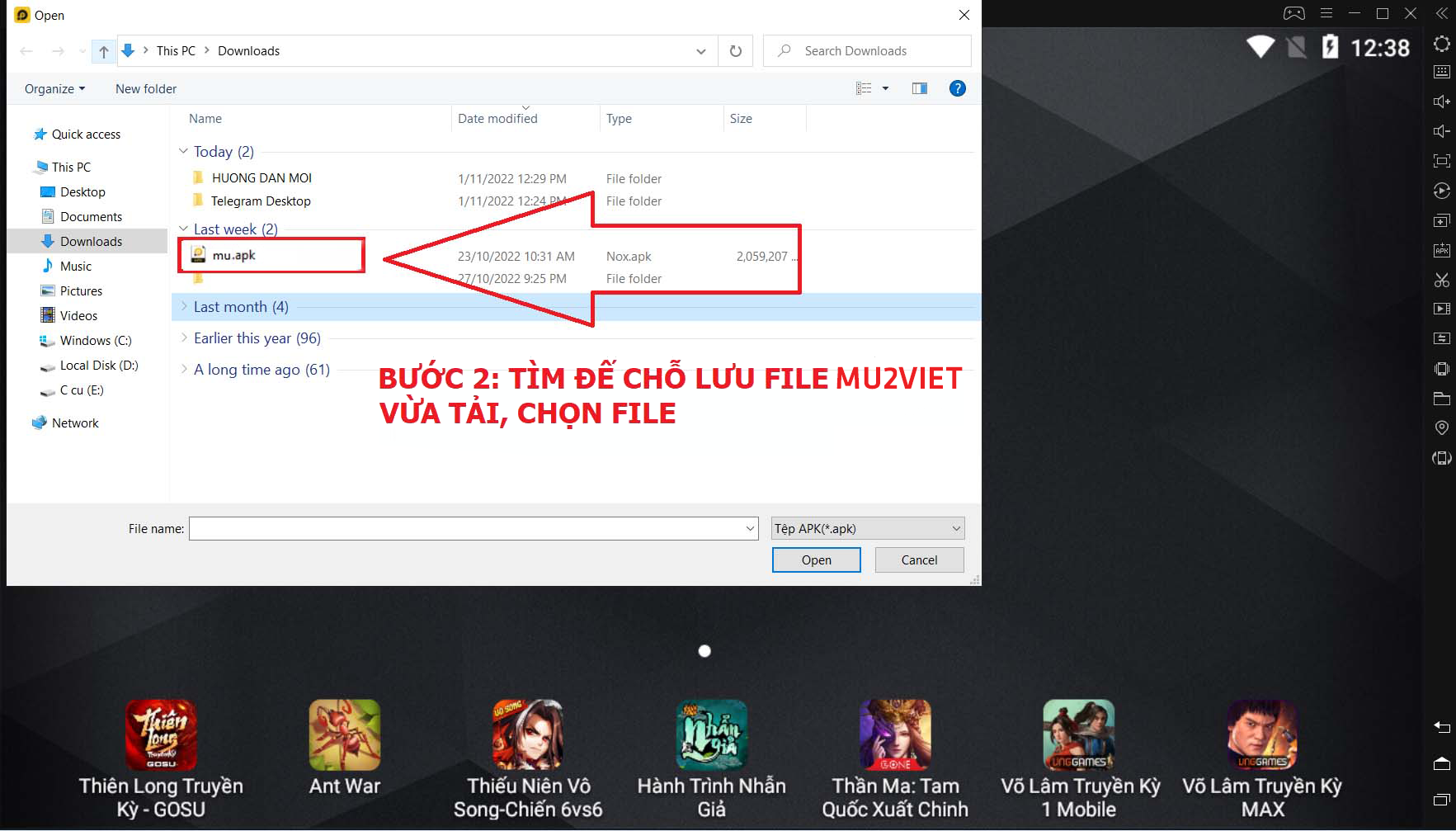Click the view layout icon in the Open dialog
Screen dimensions: 1456x831
(864, 88)
